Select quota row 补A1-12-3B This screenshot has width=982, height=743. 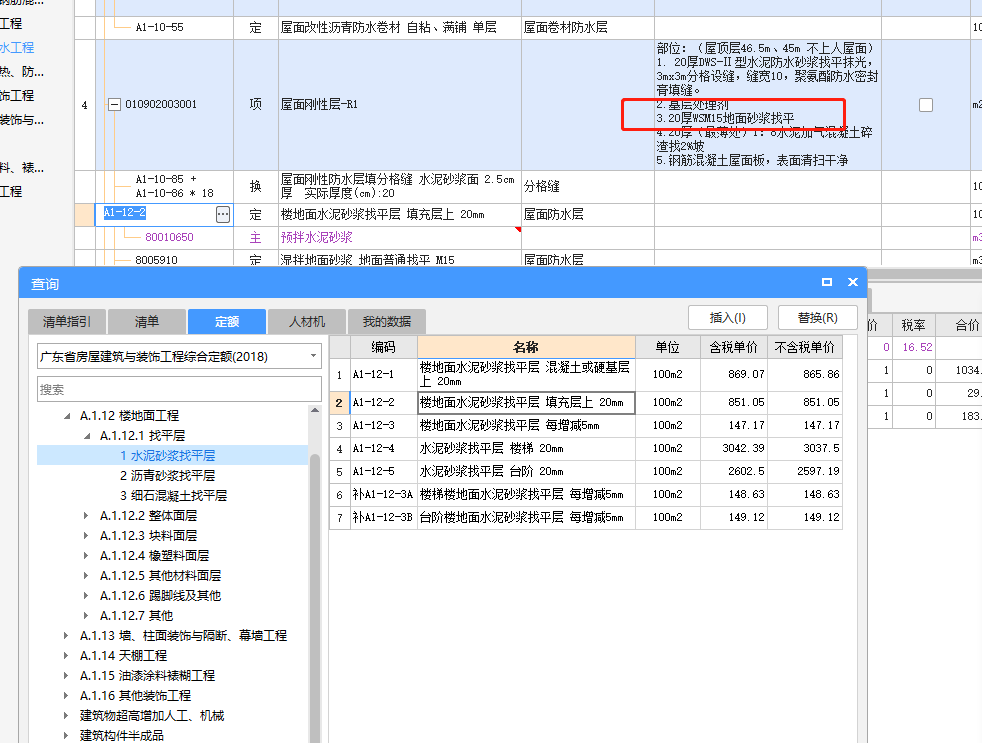click(586, 517)
